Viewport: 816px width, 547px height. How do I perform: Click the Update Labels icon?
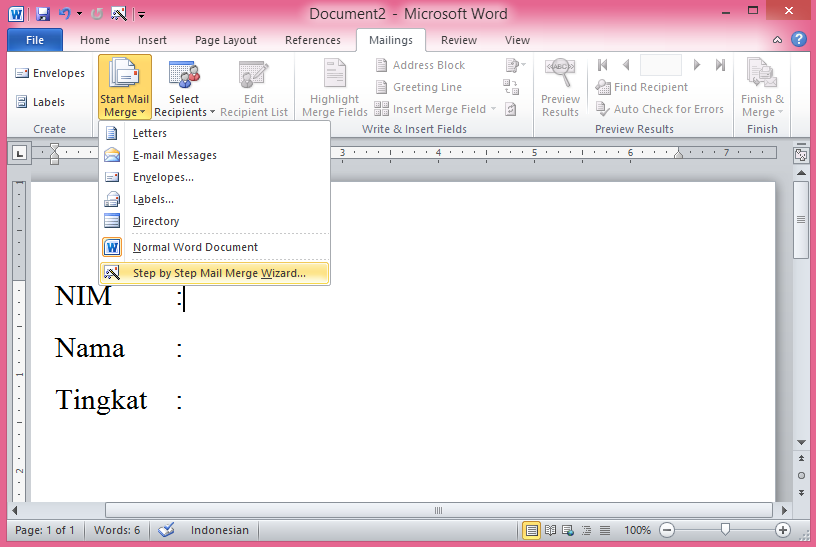click(511, 109)
